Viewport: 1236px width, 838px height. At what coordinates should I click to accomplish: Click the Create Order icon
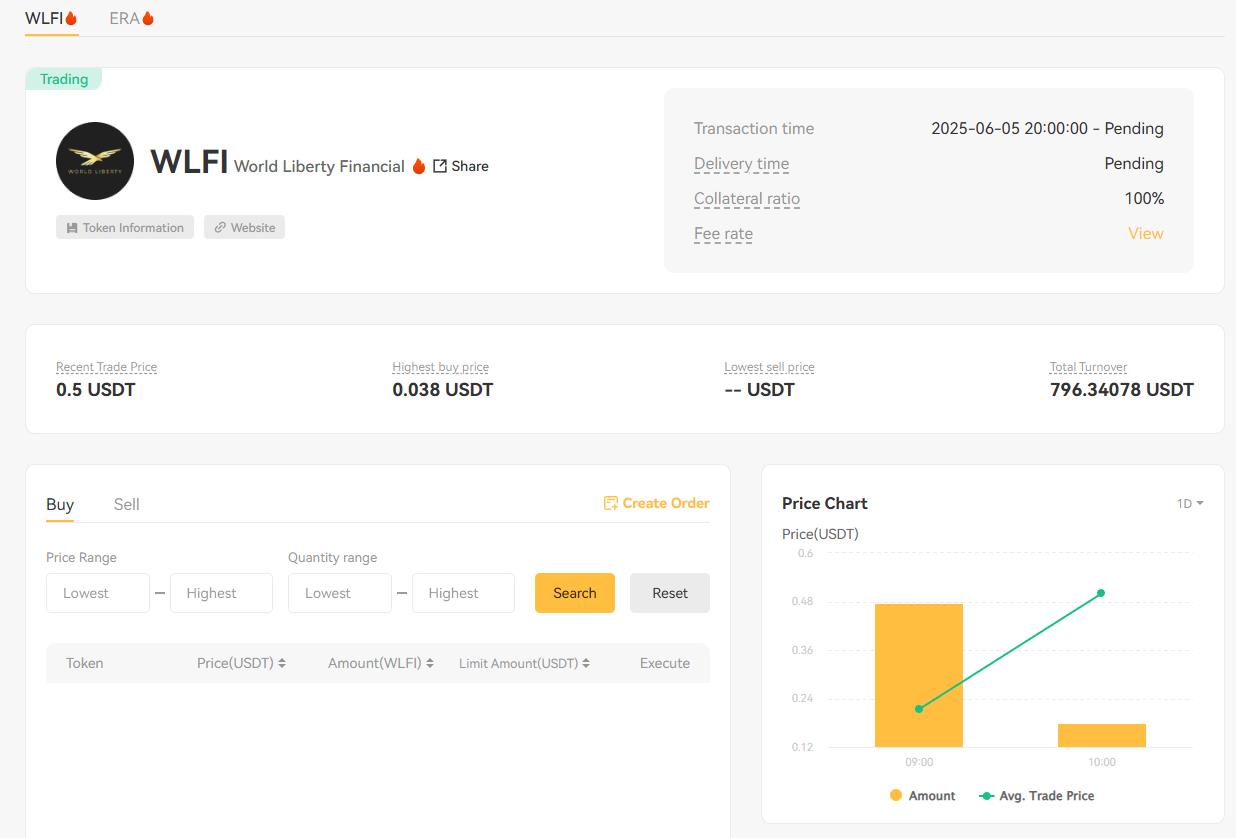(x=610, y=503)
